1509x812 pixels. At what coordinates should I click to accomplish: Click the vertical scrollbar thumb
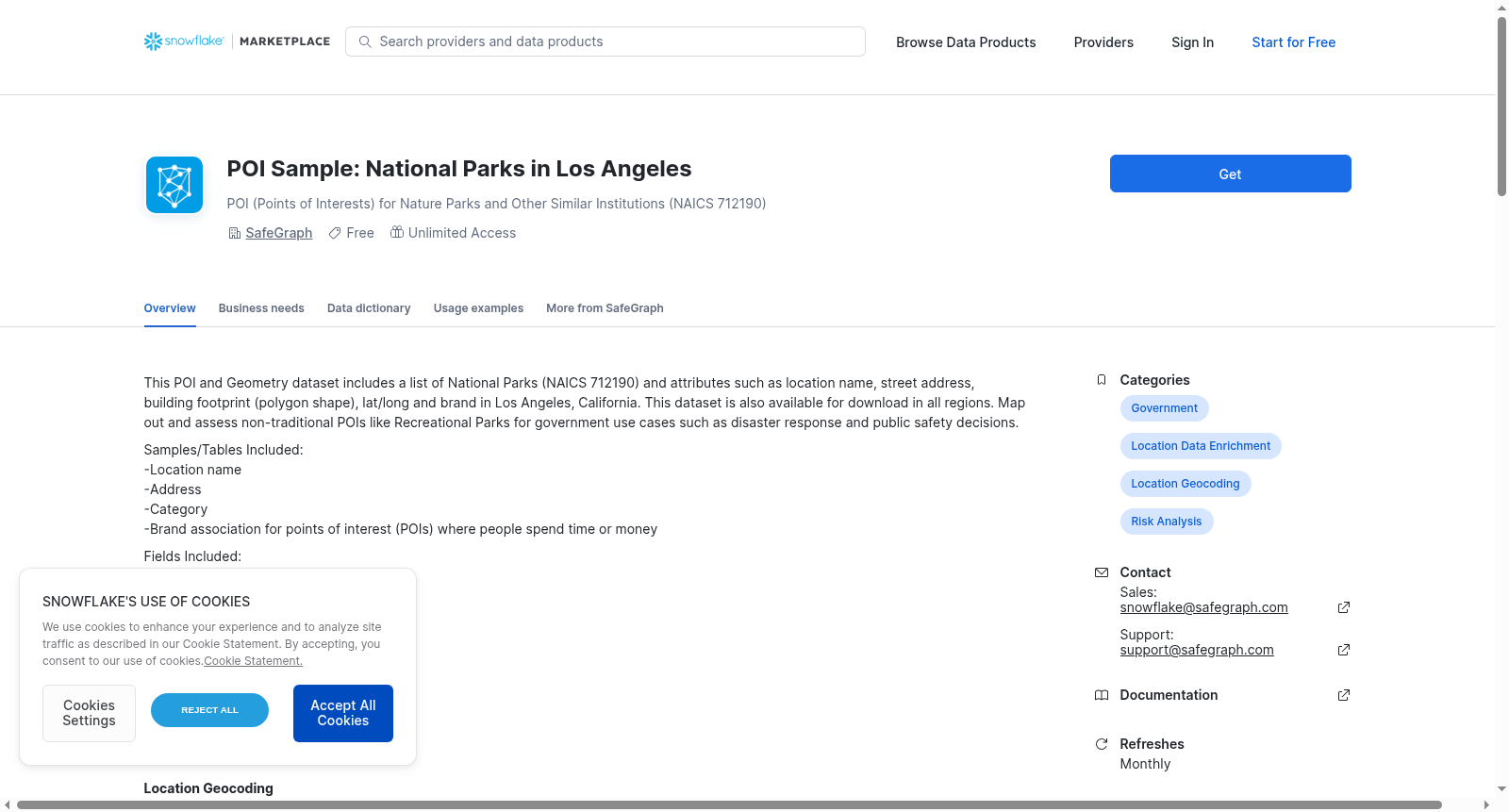pos(1501,106)
